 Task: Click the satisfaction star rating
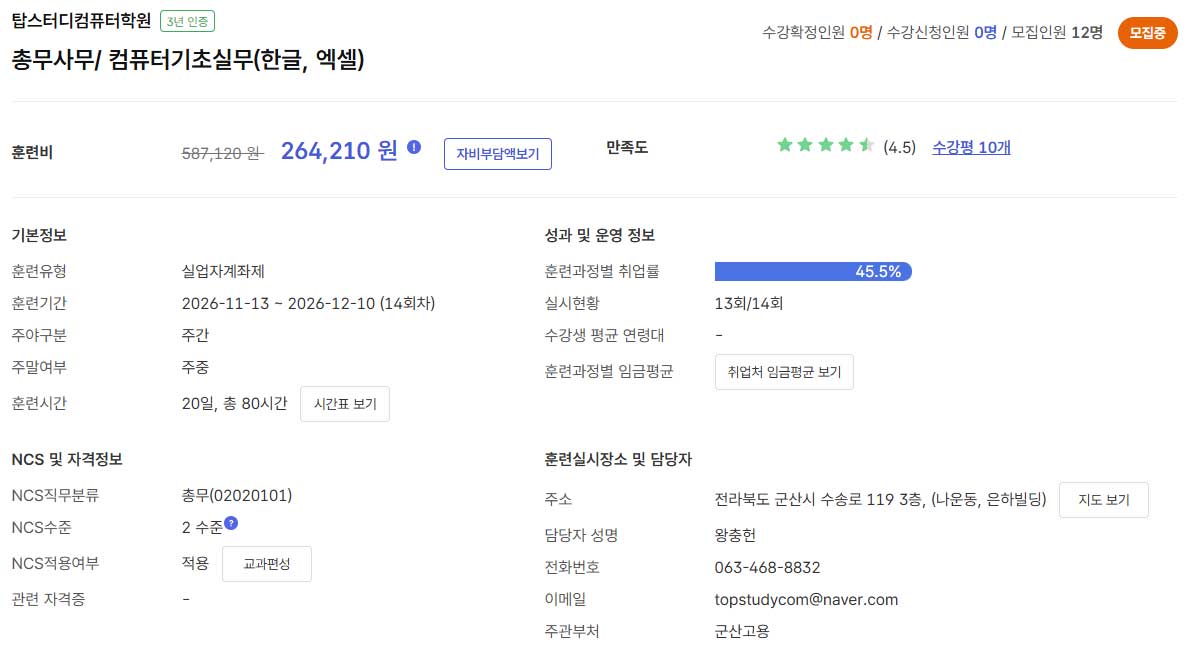(826, 145)
